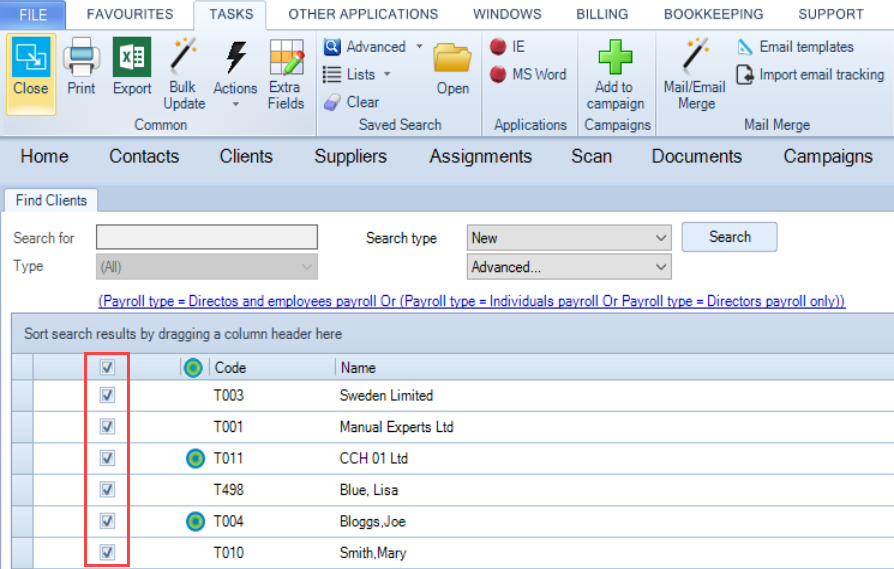Screen dimensions: 894x569
Task: Go to Home in navigation bar
Action: click(x=44, y=156)
